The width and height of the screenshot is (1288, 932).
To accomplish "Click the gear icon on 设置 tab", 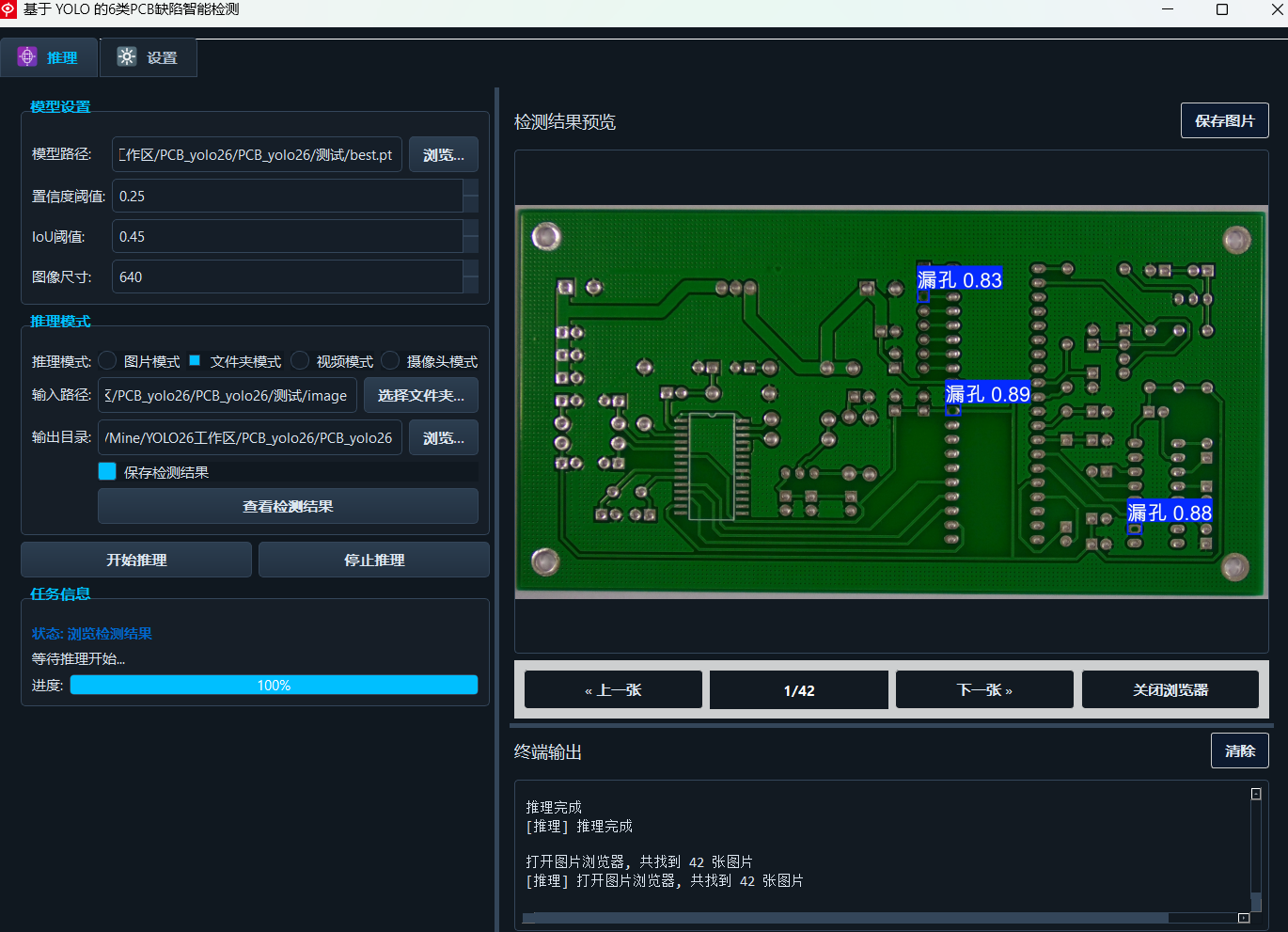I will click(127, 57).
